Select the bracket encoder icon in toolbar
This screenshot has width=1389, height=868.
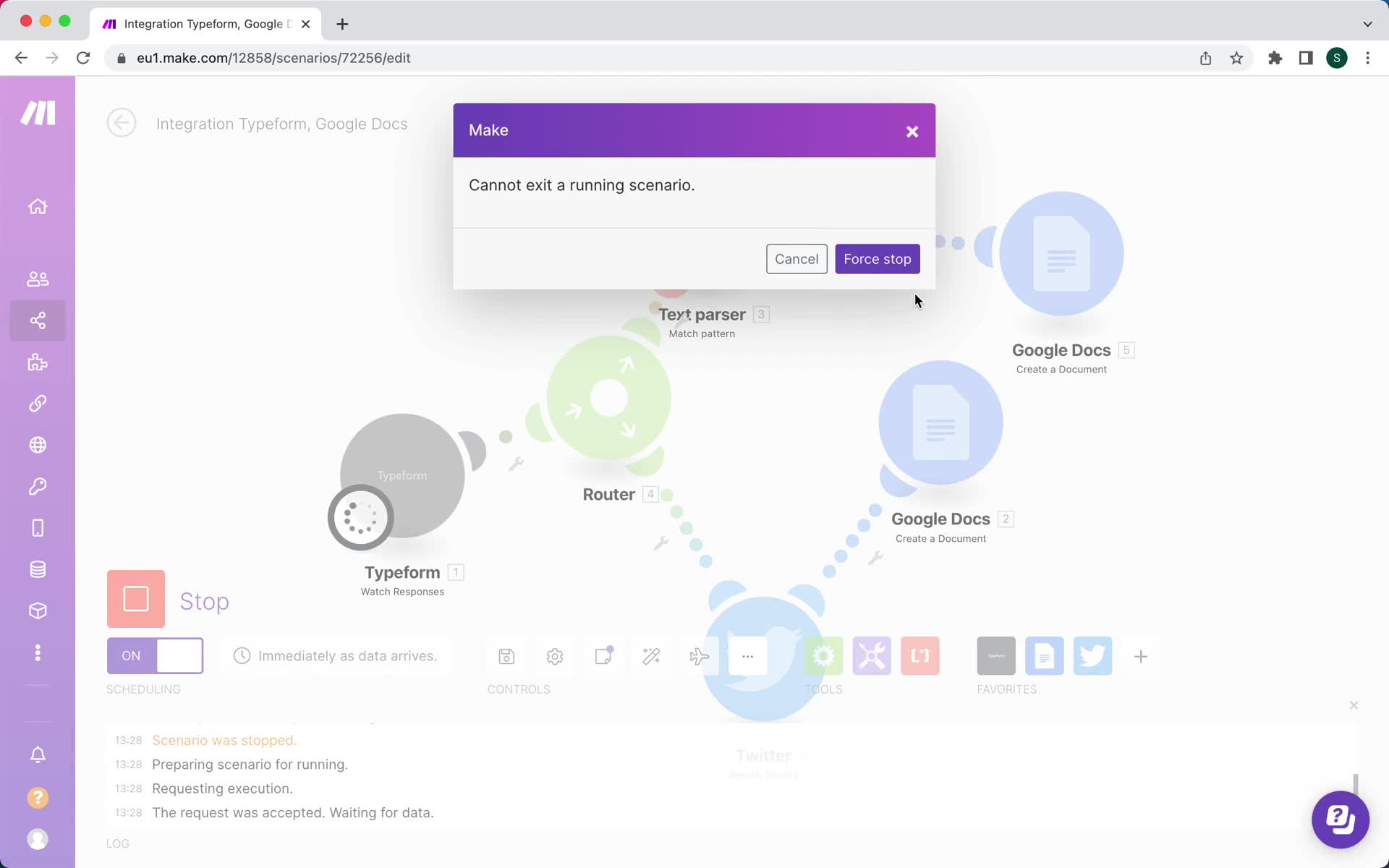coord(919,656)
